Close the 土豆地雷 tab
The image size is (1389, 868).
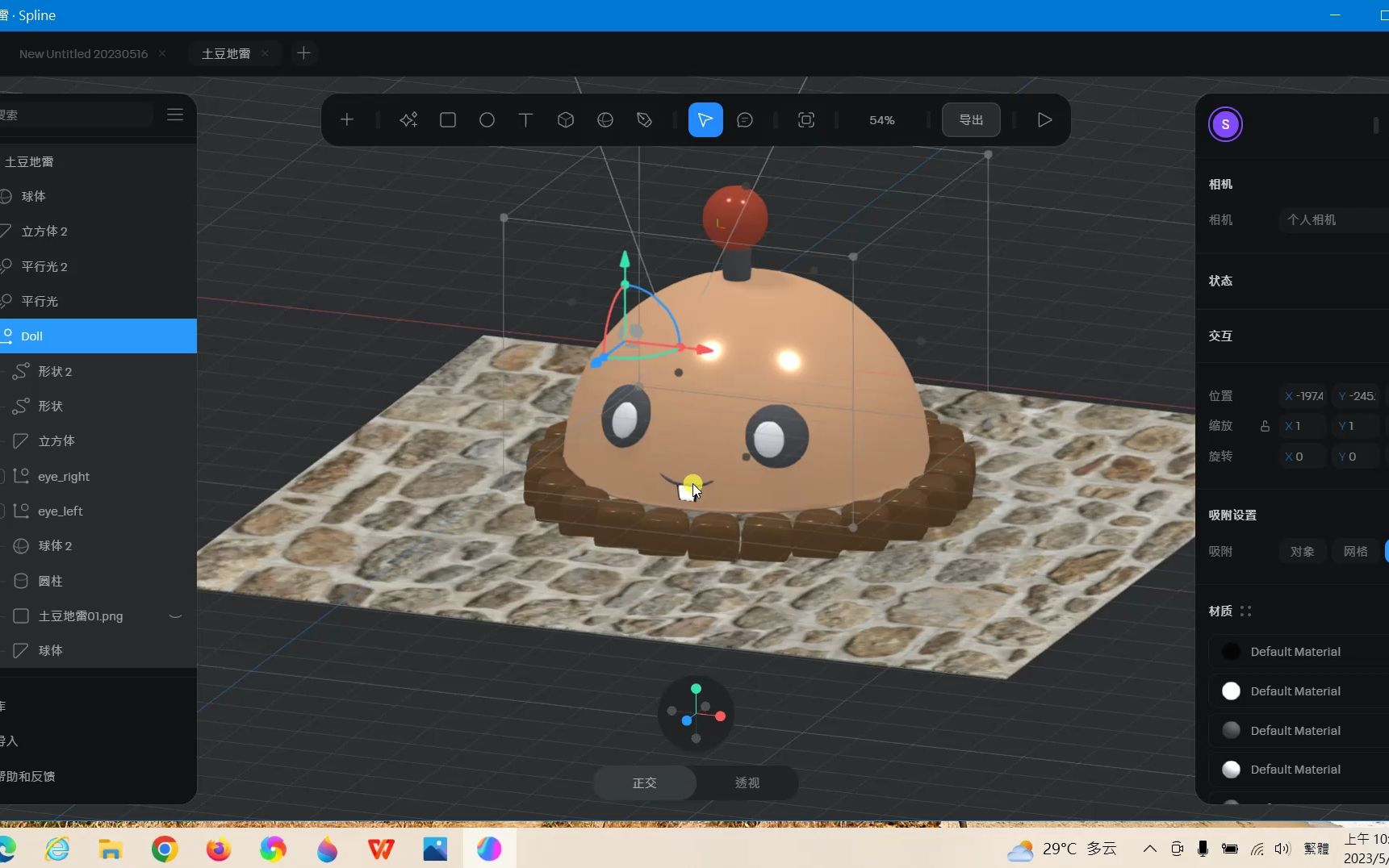pos(265,53)
